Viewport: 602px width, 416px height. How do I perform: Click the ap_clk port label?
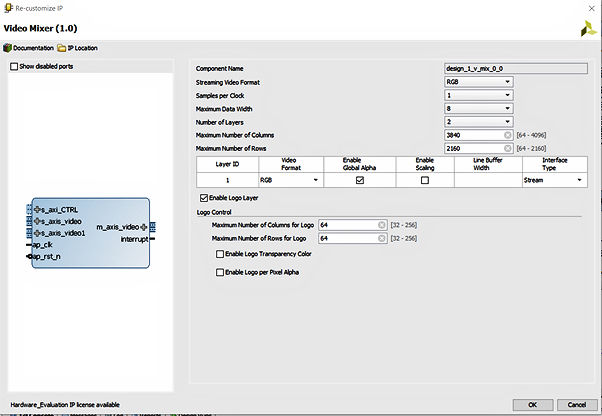pyautogui.click(x=43, y=245)
